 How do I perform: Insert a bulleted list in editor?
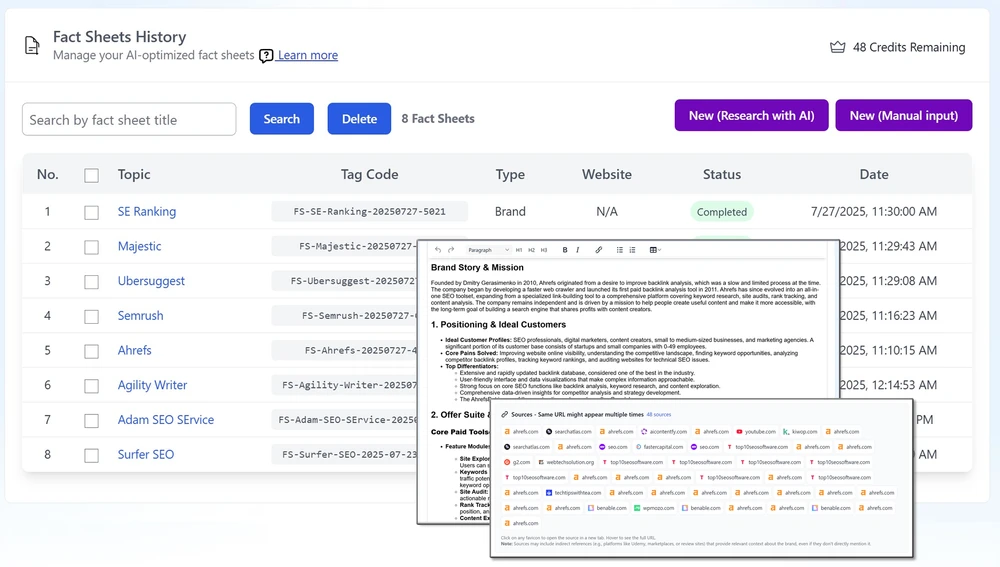[x=619, y=250]
